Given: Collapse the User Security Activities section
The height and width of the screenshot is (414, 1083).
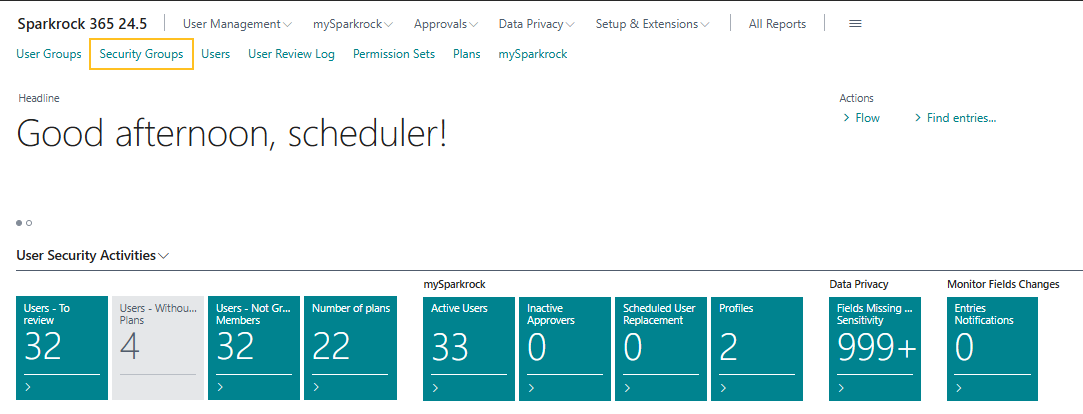Looking at the screenshot, I should pos(93,255).
